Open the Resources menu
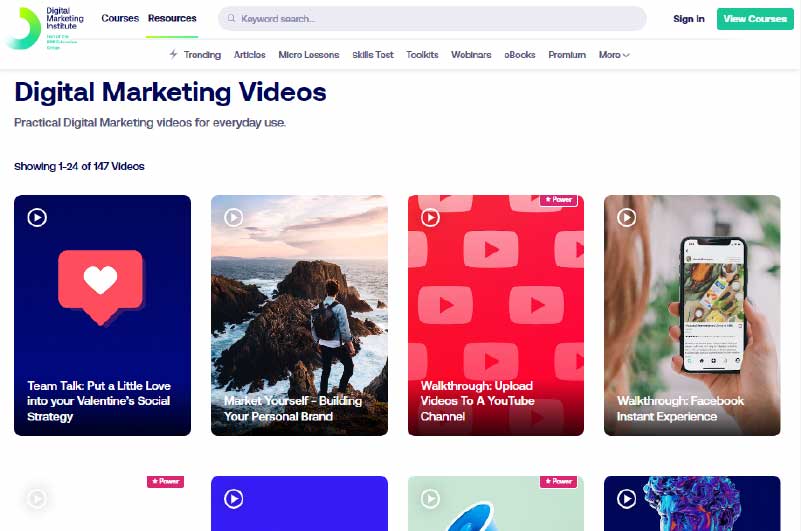 tap(172, 18)
